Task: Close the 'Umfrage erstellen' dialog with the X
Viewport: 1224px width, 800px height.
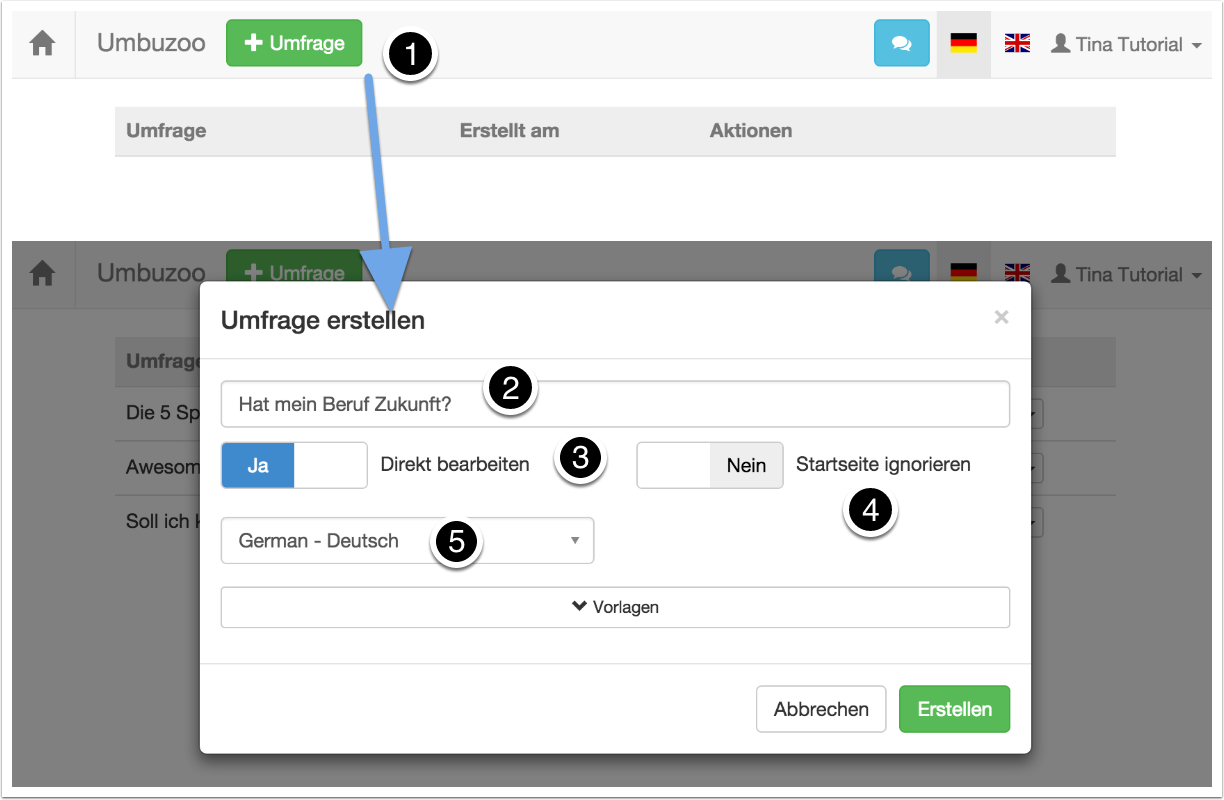Action: click(x=1001, y=317)
